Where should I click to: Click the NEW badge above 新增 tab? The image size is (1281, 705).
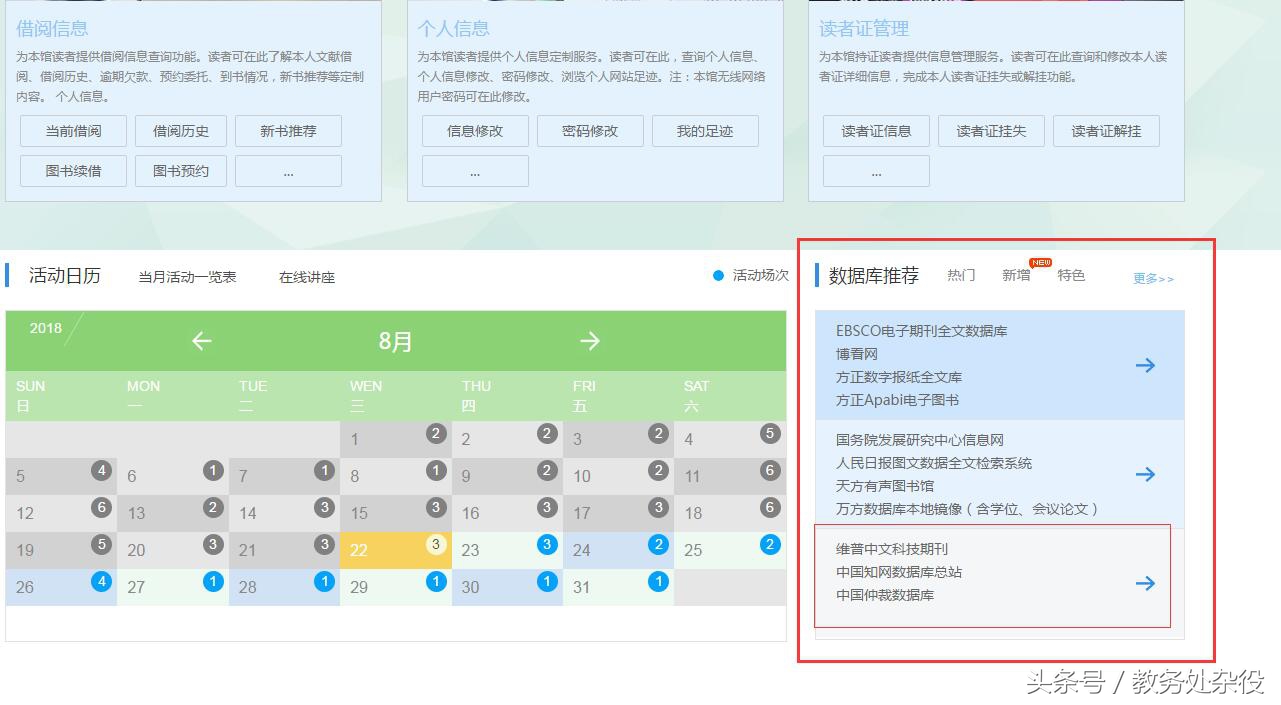tap(1039, 261)
